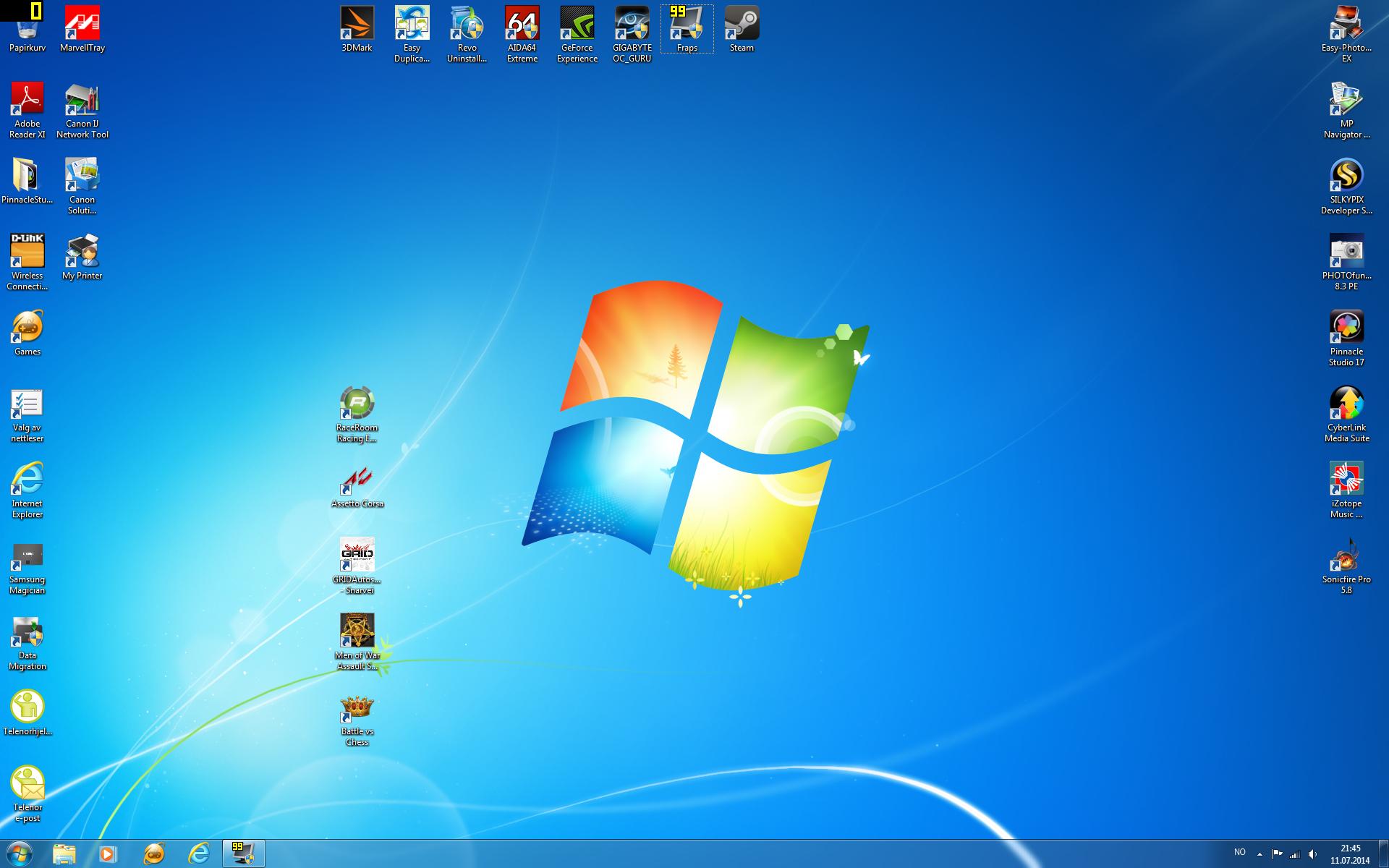Viewport: 1389px width, 868px height.
Task: Open Canon IJ Network Tool icon
Action: click(82, 109)
